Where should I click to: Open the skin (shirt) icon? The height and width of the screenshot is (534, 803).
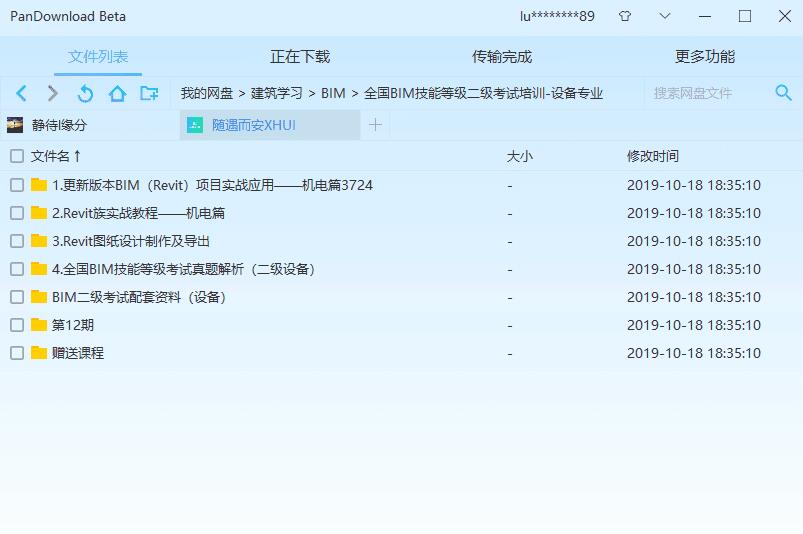pyautogui.click(x=625, y=16)
